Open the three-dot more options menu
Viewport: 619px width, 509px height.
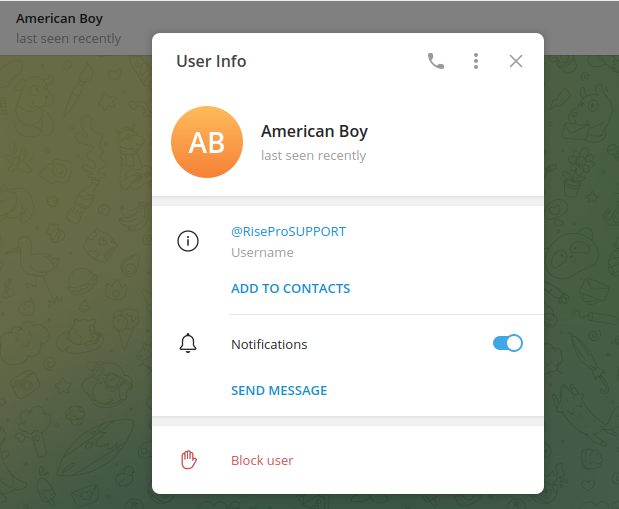coord(476,61)
